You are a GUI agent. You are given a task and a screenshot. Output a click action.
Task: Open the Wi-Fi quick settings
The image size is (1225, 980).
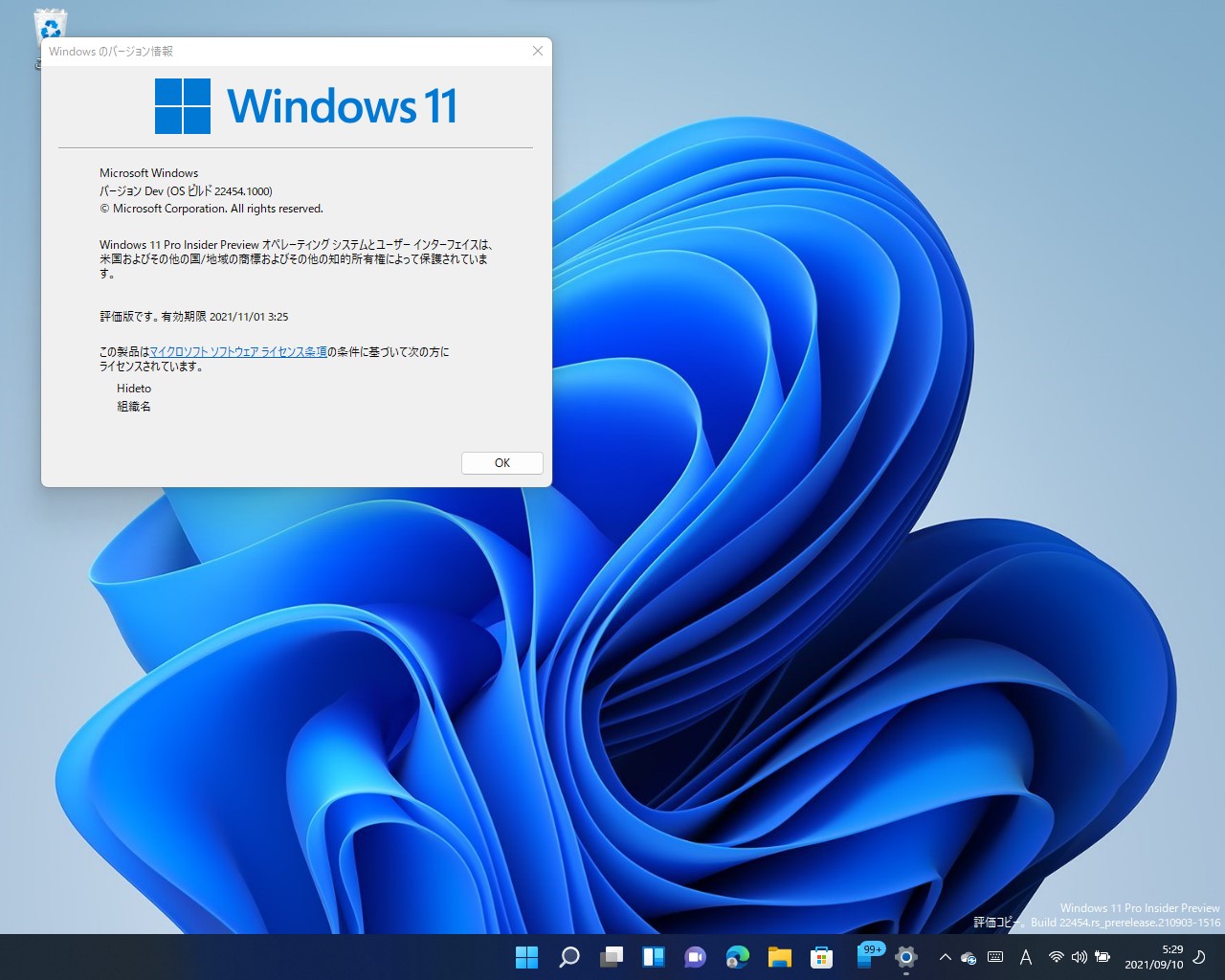[x=1056, y=957]
